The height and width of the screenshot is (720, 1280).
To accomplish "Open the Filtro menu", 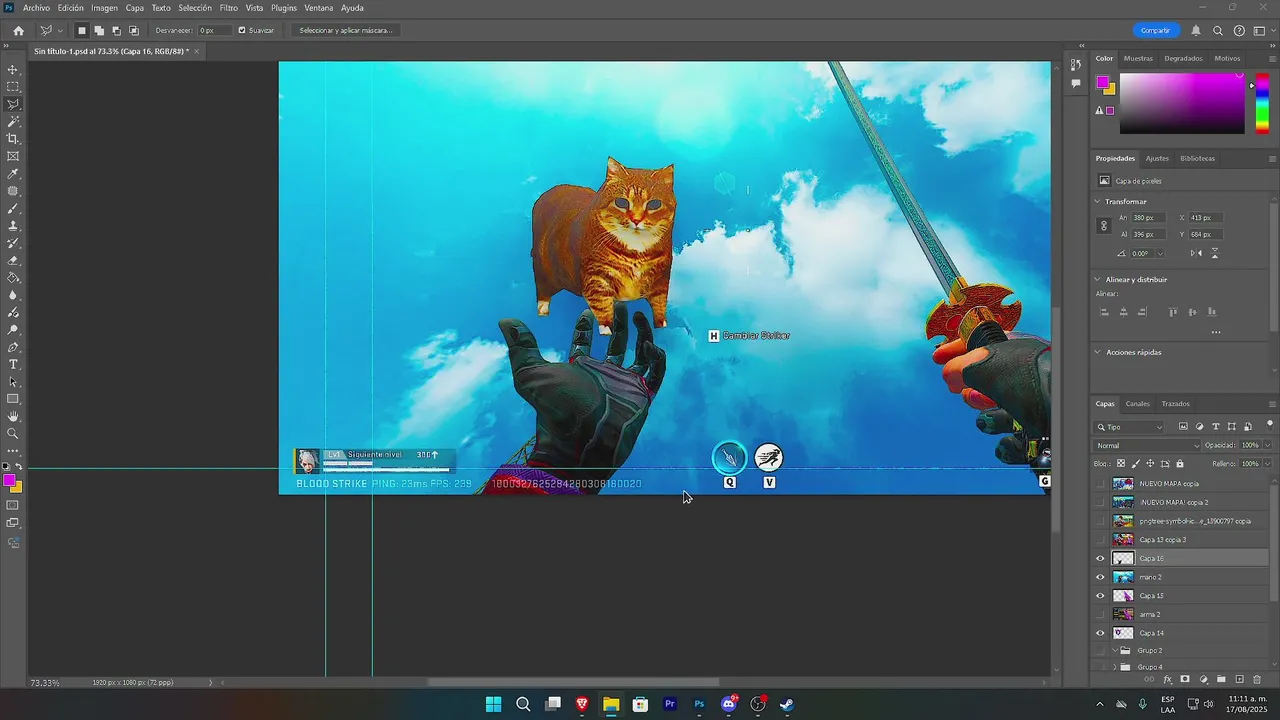I will (229, 8).
